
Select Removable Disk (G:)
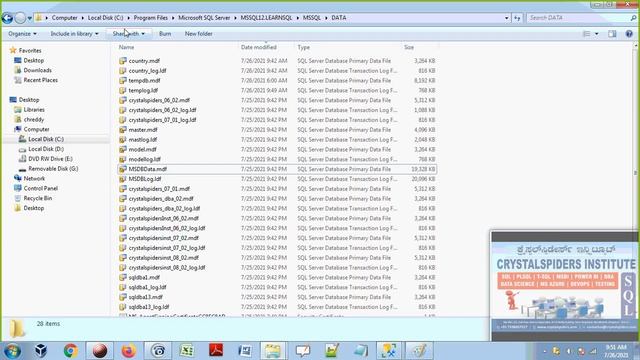53,169
